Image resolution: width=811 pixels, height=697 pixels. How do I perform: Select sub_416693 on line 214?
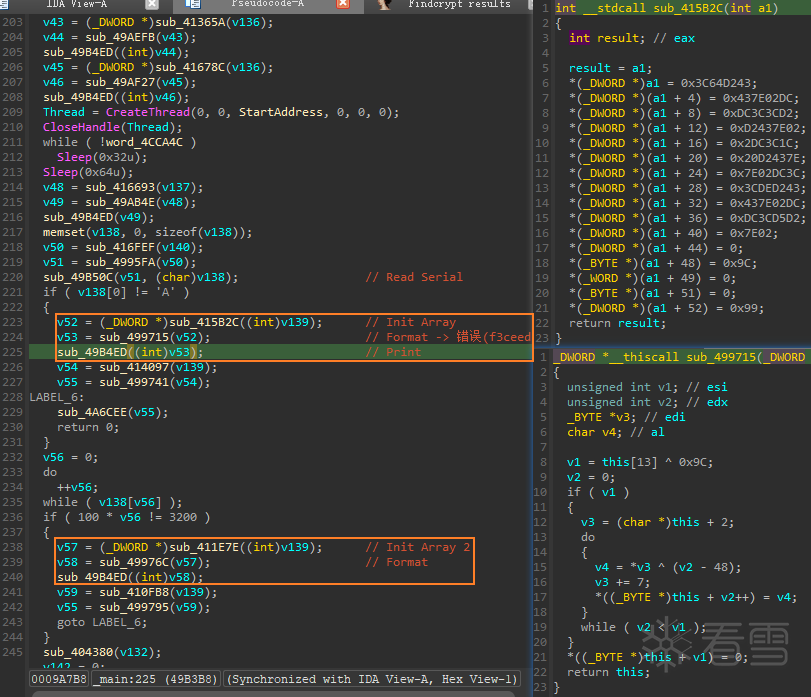(x=120, y=187)
